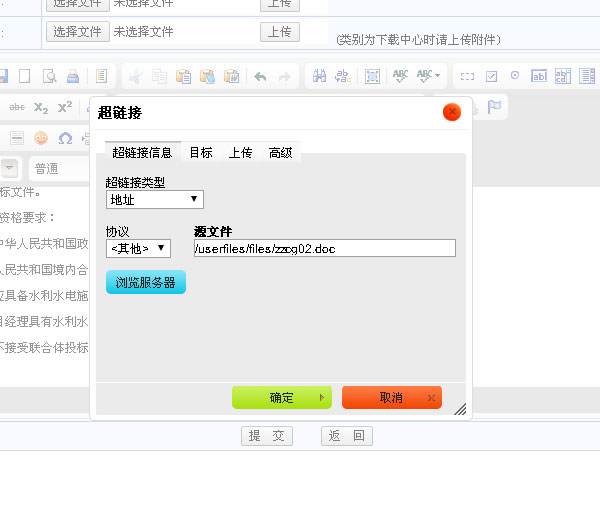Apply subscript formatting

(41, 107)
